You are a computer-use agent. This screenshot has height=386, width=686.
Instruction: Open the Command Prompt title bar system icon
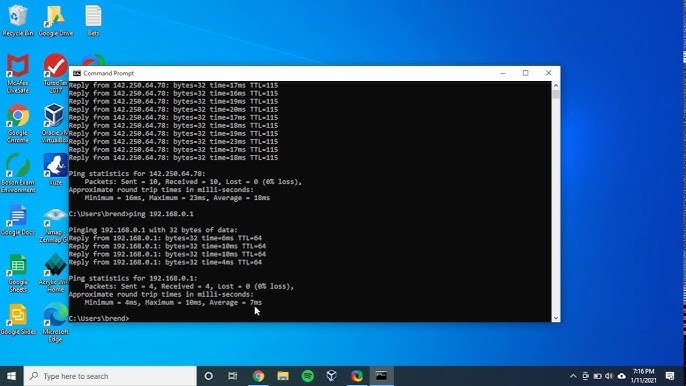77,73
